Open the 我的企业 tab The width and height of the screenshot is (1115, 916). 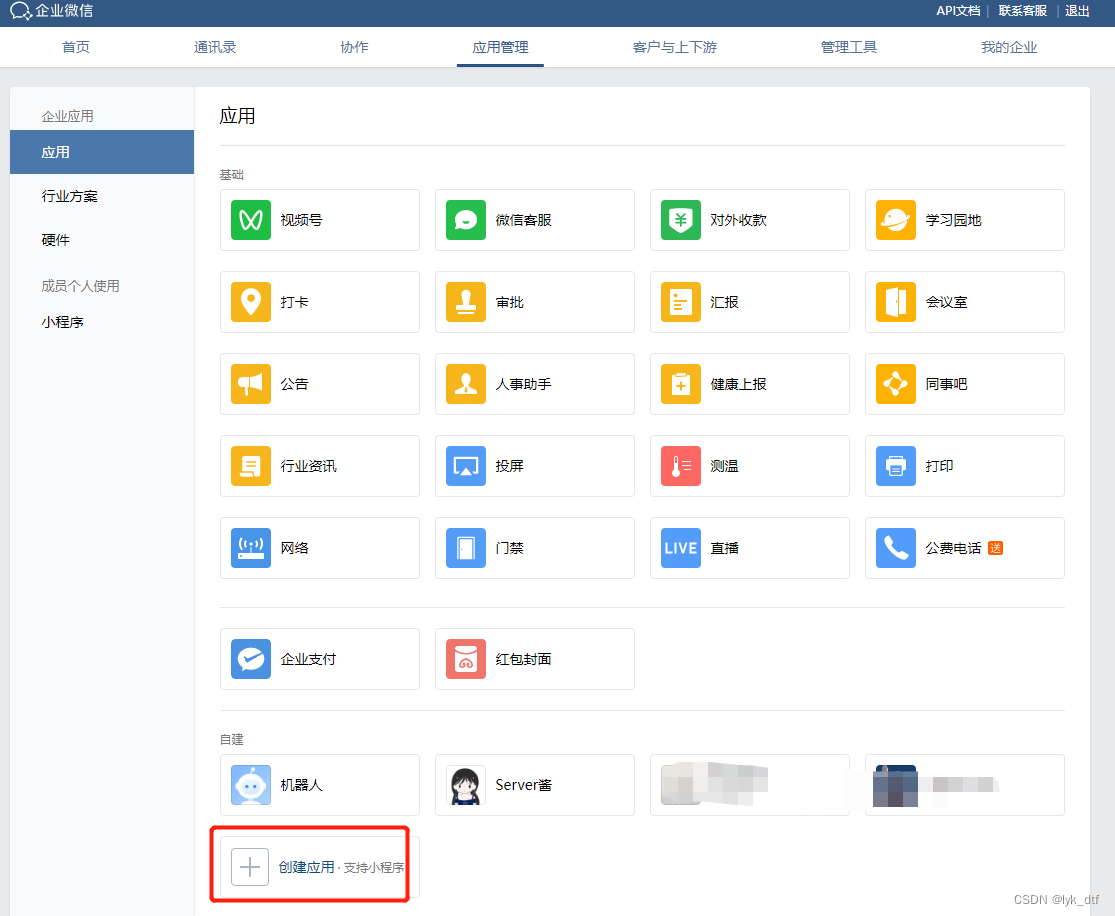point(1009,48)
